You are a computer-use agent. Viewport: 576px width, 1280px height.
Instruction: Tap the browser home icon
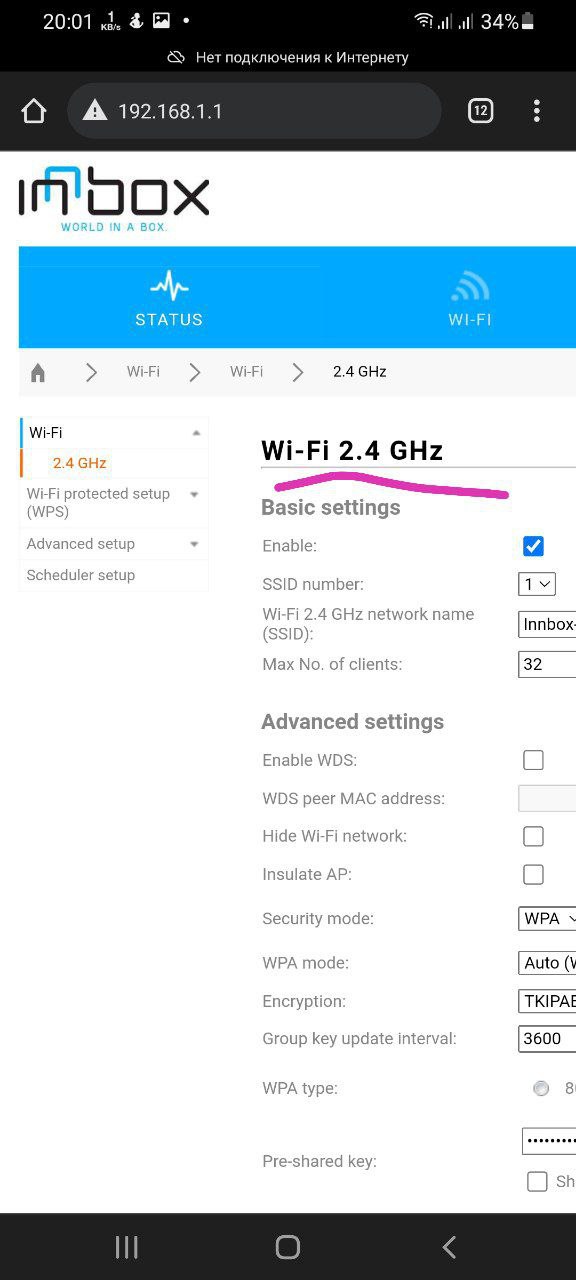point(34,111)
